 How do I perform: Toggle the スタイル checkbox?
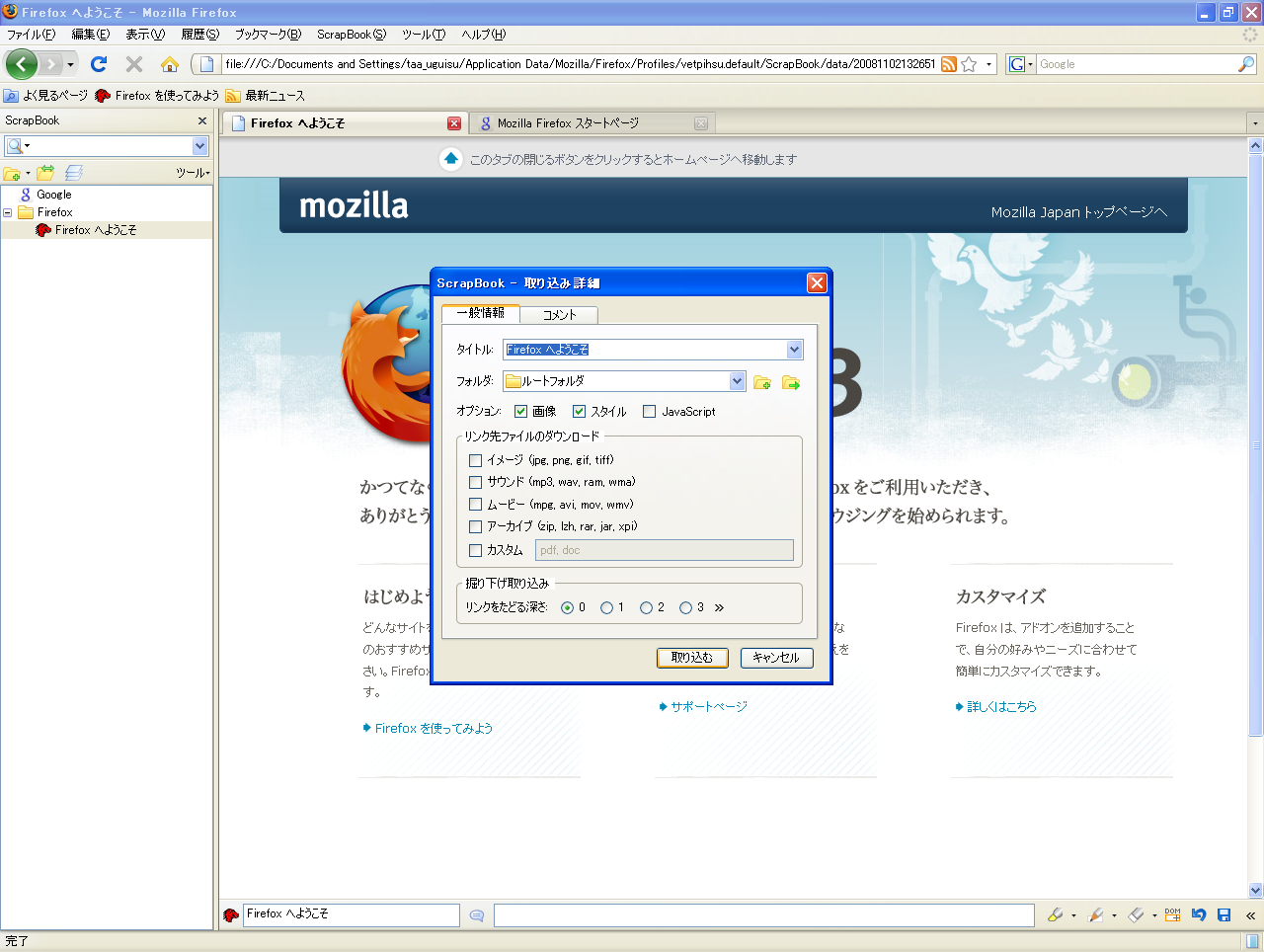[579, 412]
